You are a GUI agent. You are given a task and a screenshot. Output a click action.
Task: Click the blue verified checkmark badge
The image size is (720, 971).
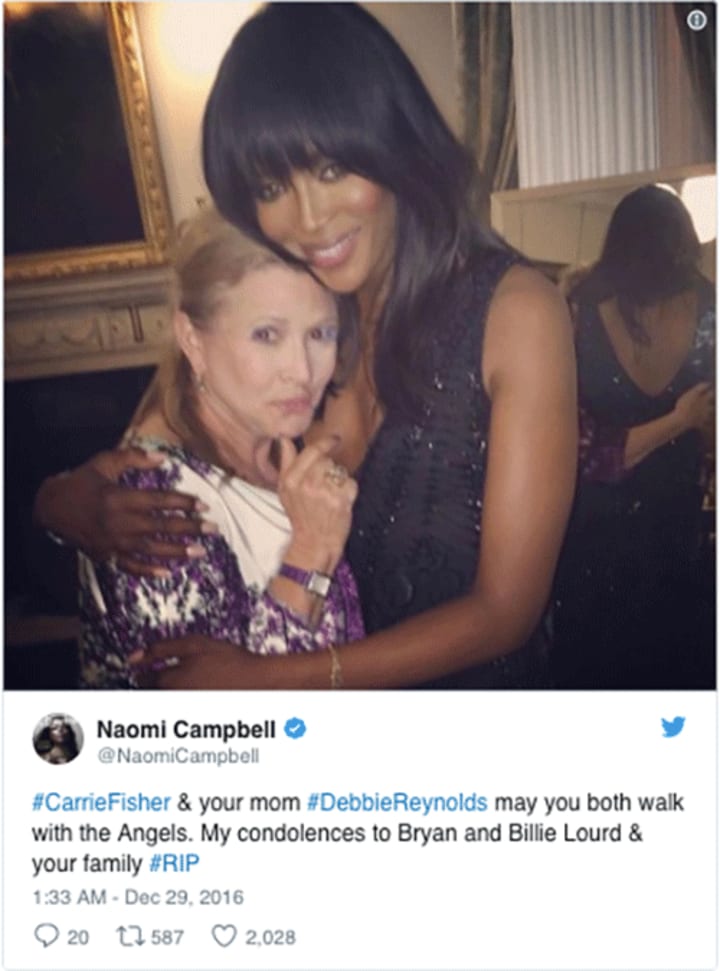pyautogui.click(x=295, y=729)
